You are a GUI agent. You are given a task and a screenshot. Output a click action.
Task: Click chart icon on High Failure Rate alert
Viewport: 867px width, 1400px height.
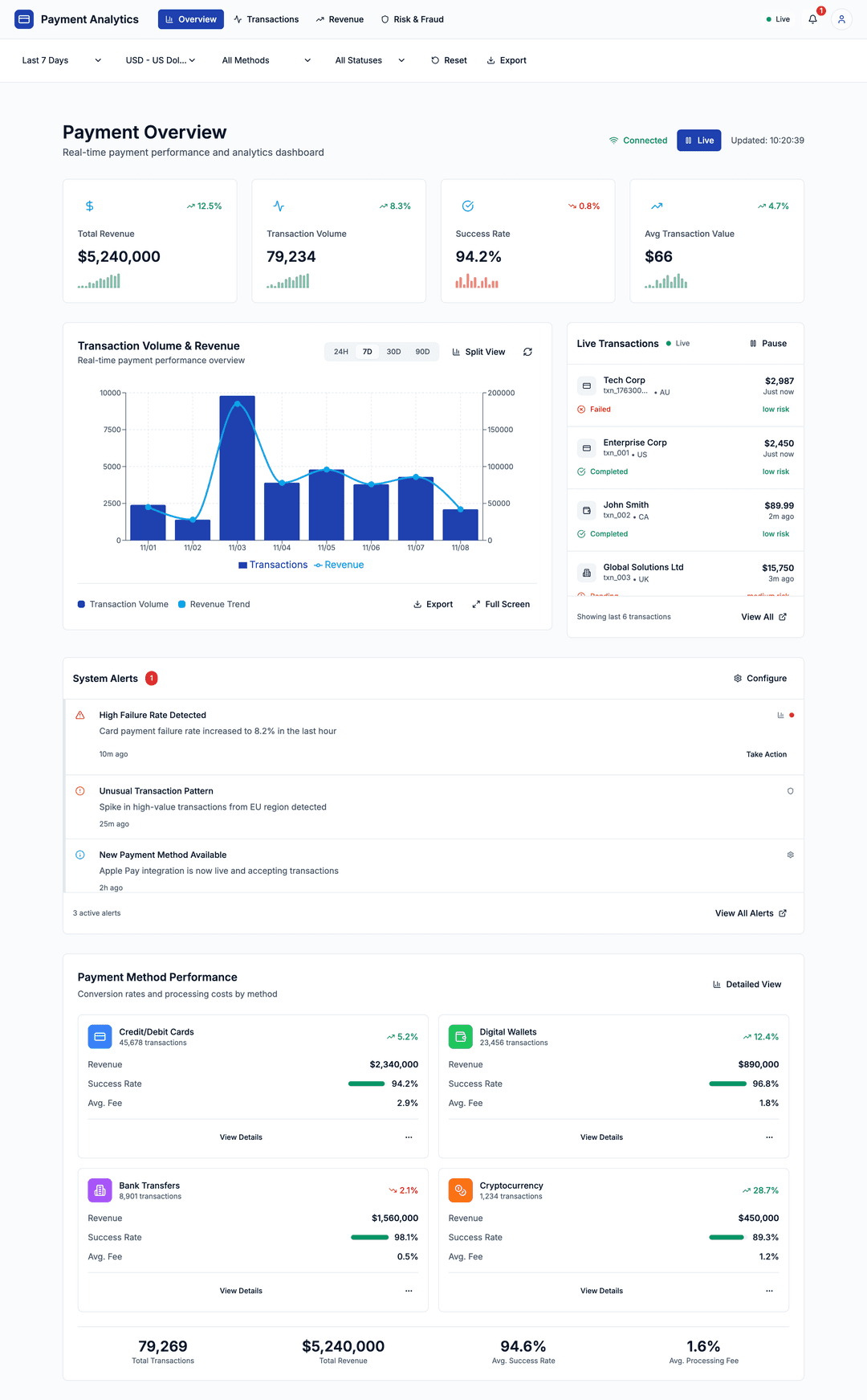point(780,715)
